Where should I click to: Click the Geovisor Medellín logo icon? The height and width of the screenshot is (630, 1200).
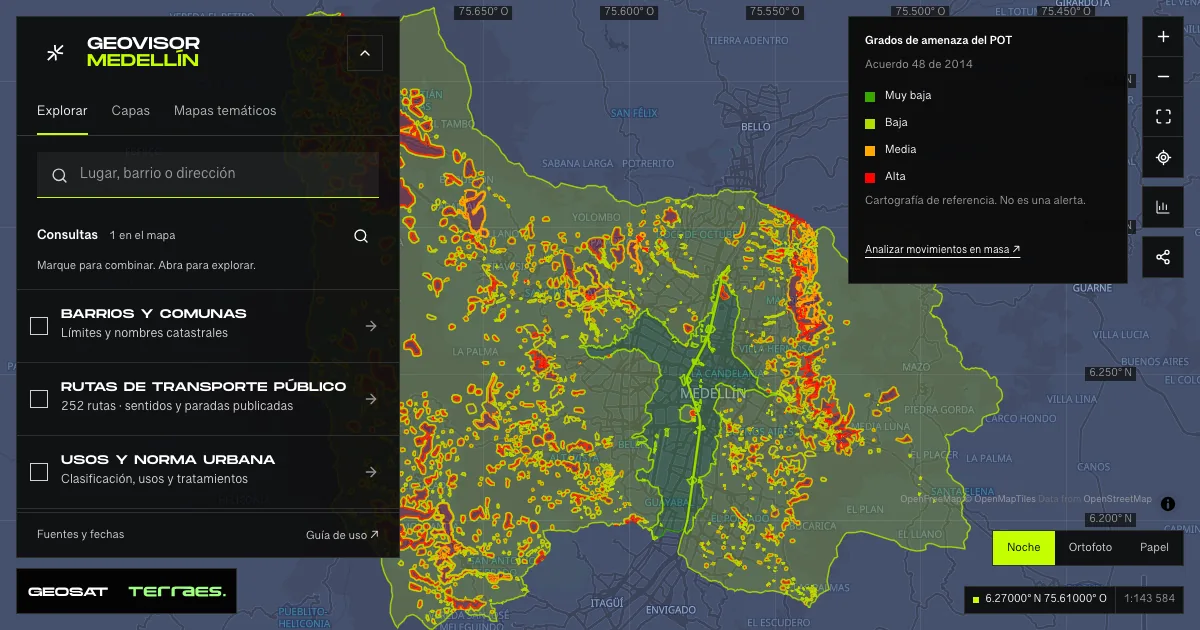pos(56,52)
